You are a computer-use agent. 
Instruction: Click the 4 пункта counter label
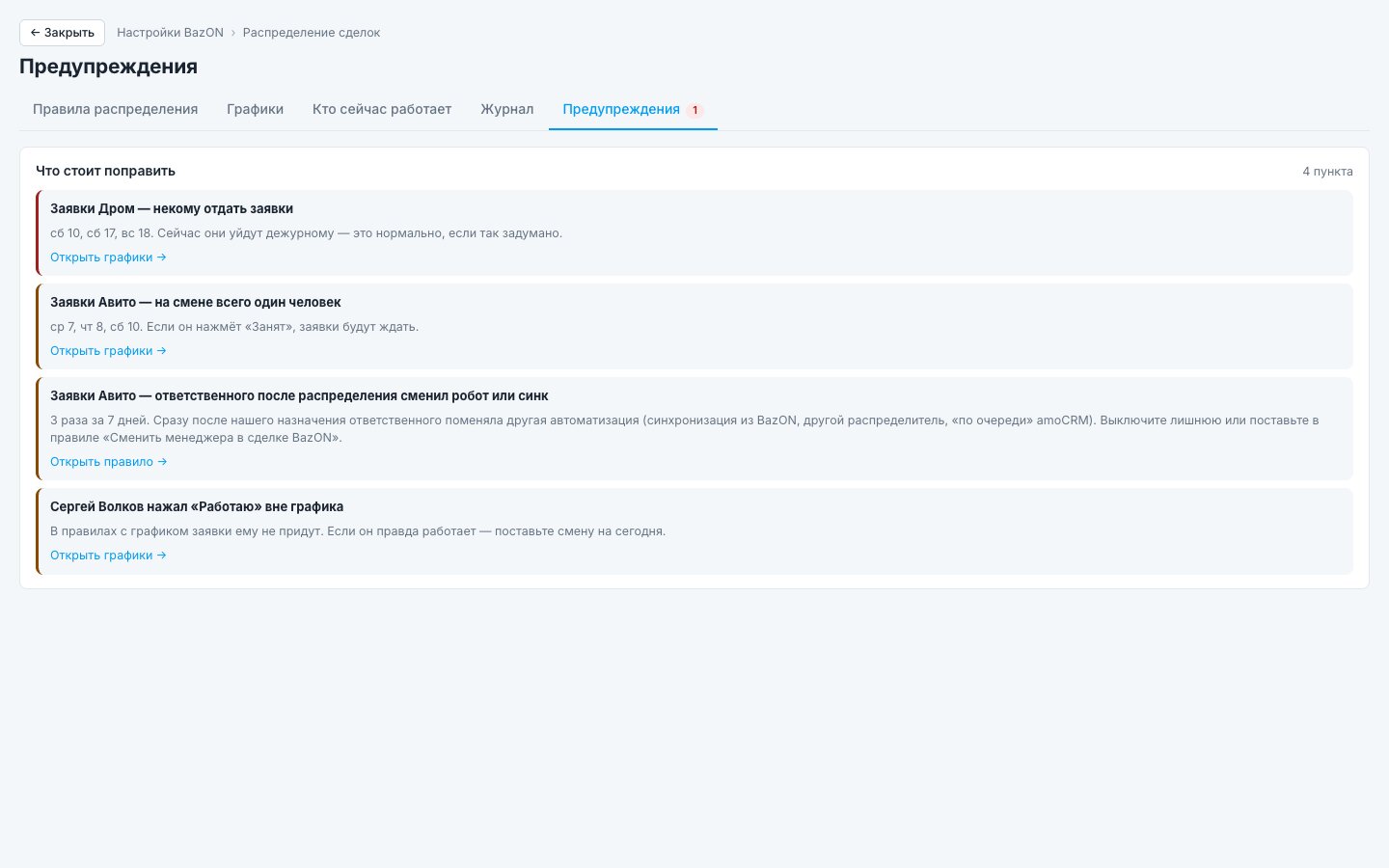coord(1327,172)
